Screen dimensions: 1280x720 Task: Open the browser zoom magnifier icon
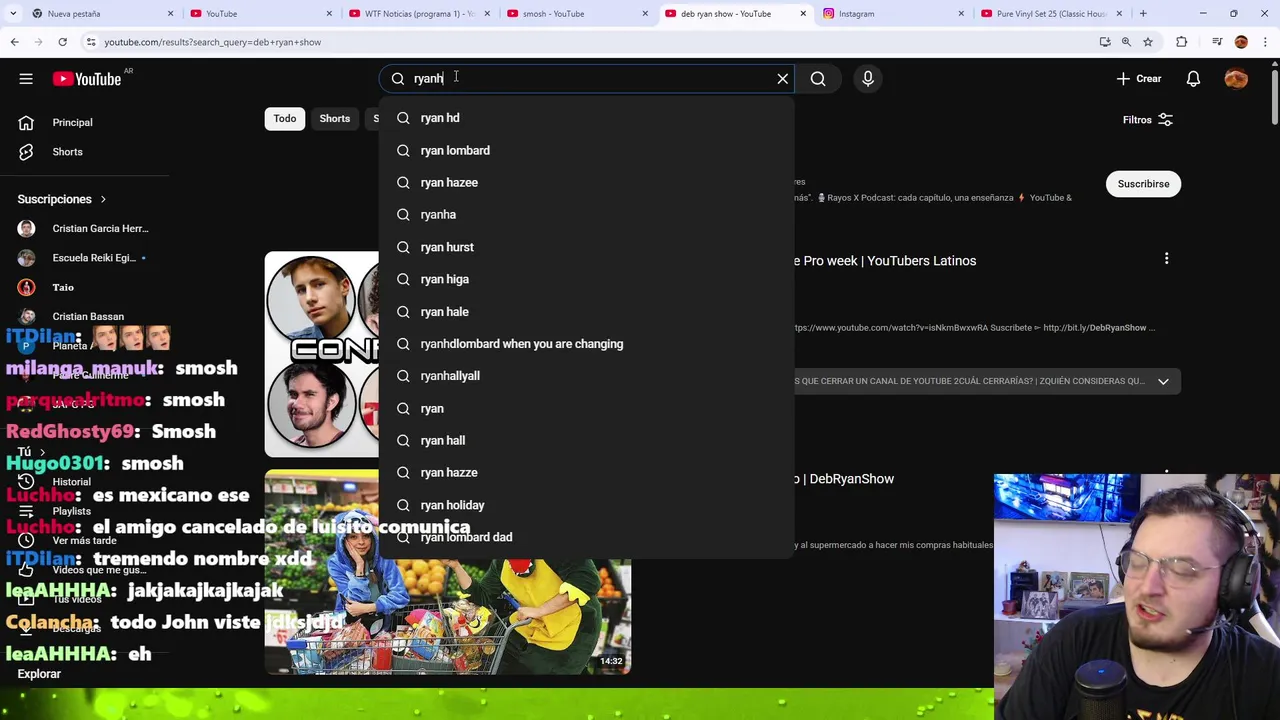(1126, 42)
